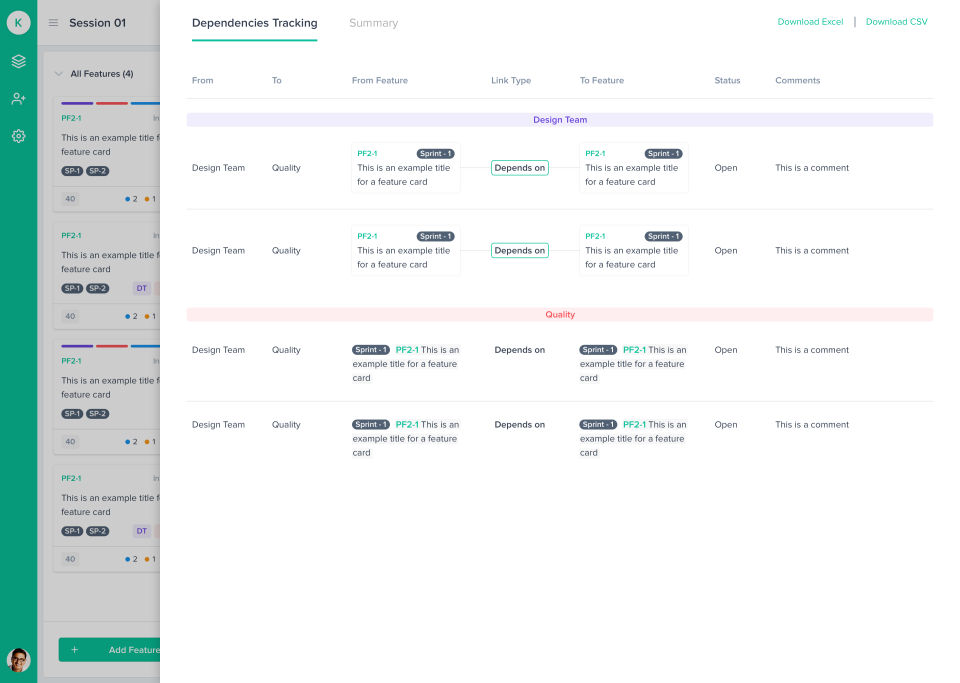Click the SP-1 tag on first feature card
Viewport: 960px width, 683px height.
[x=72, y=171]
